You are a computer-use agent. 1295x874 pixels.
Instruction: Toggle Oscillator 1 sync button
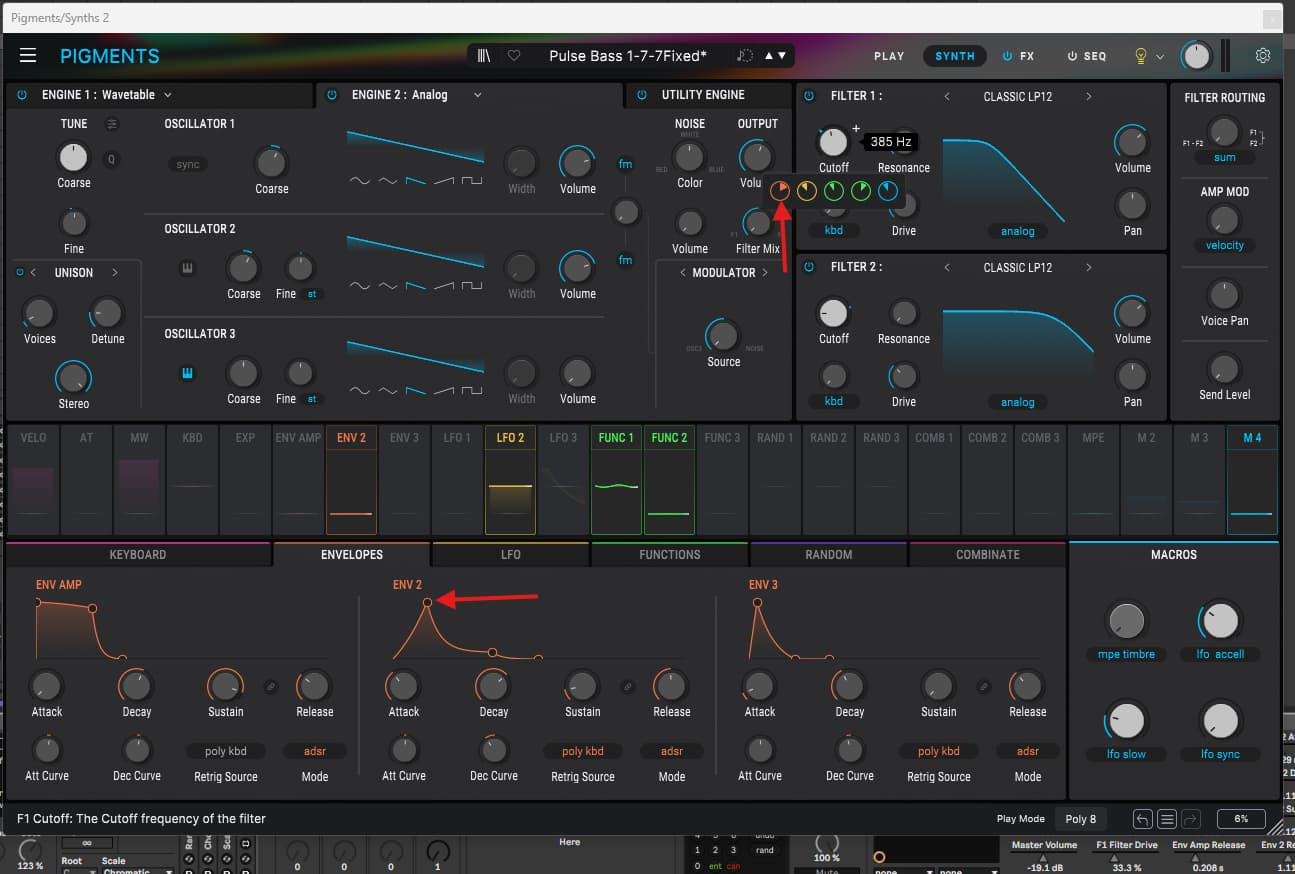[x=187, y=164]
